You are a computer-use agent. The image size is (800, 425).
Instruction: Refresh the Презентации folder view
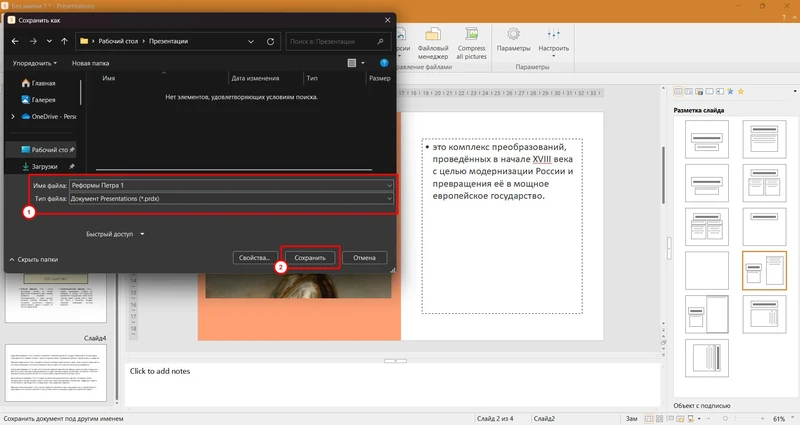click(270, 41)
